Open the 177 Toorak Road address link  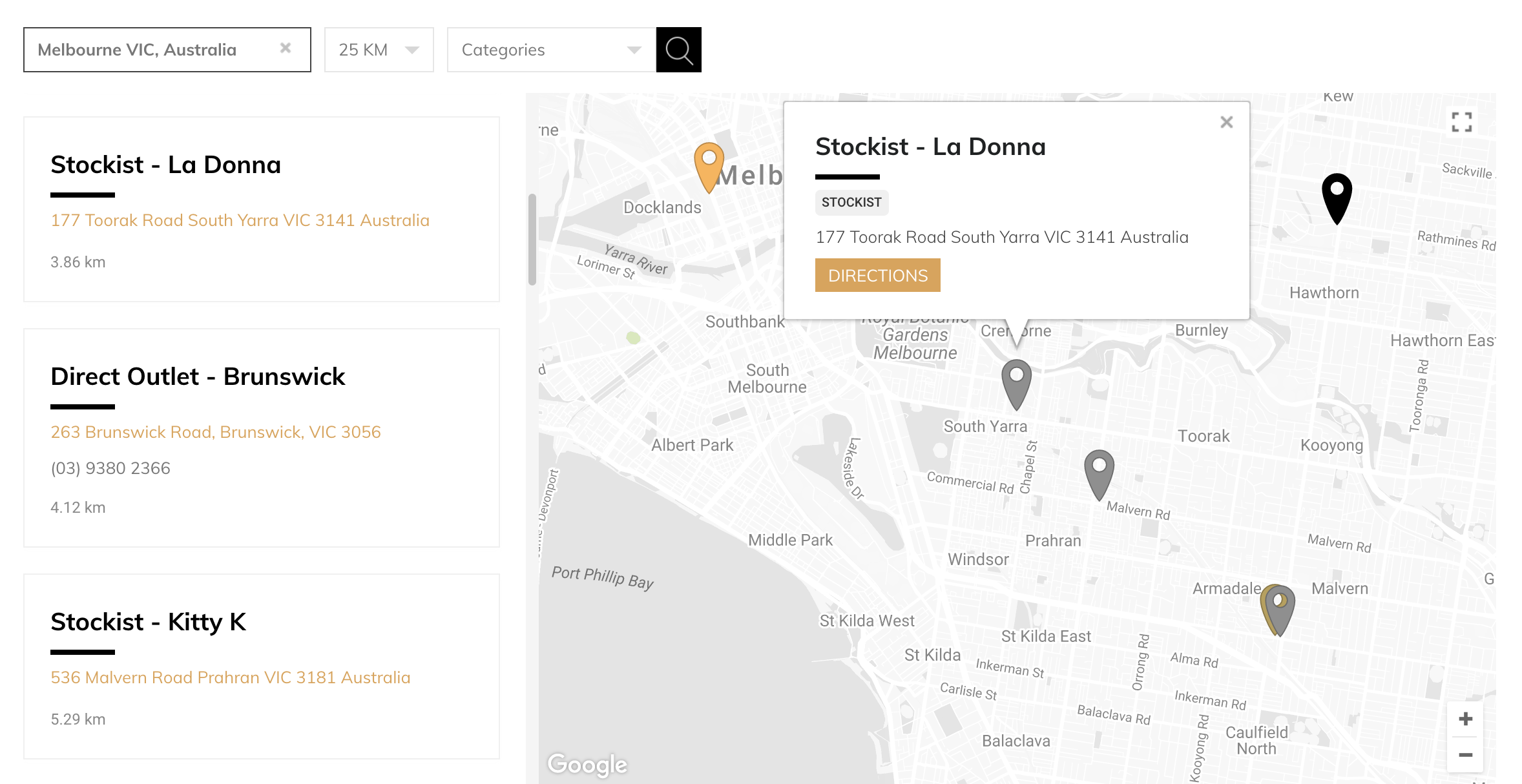point(240,220)
